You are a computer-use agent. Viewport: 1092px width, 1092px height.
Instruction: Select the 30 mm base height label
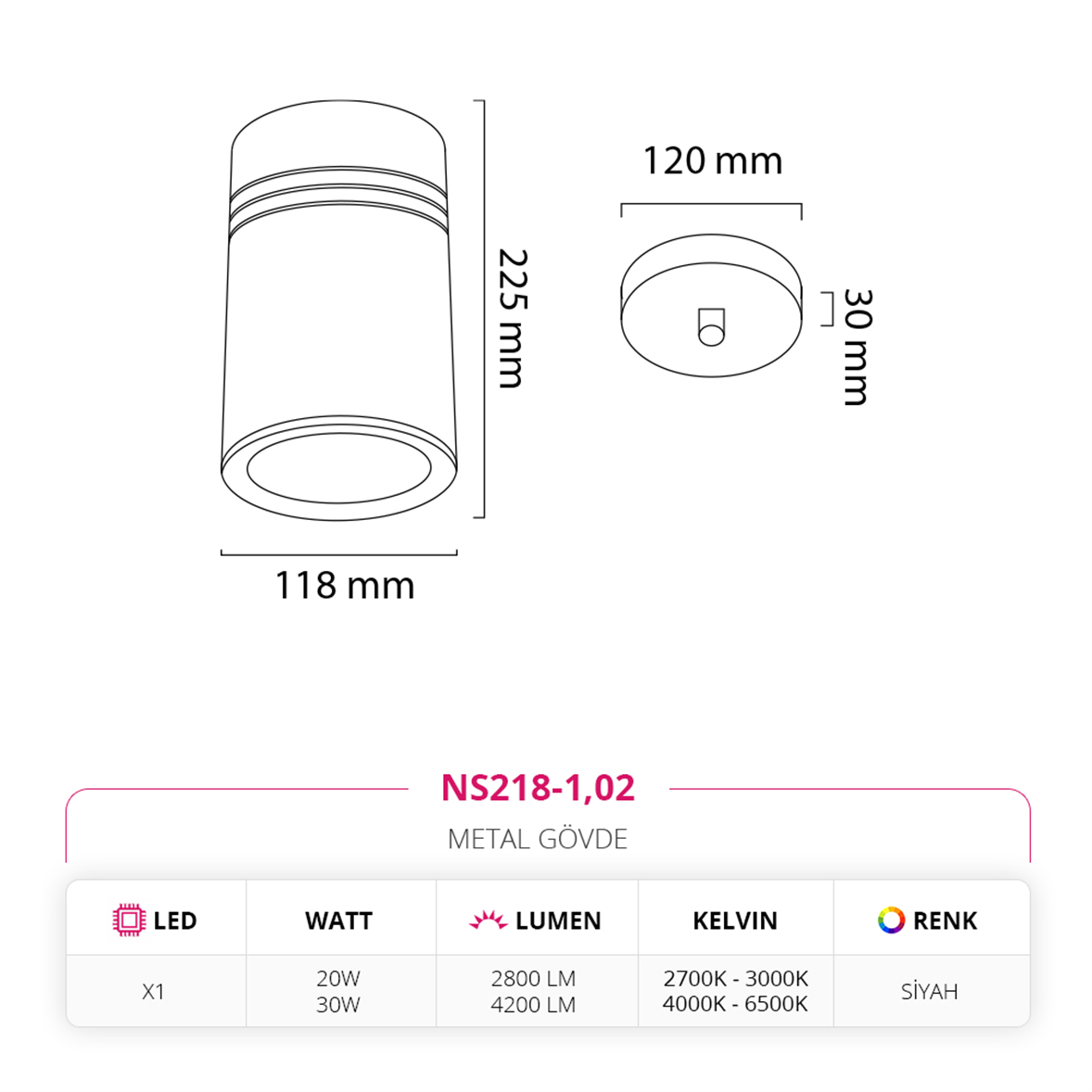(857, 347)
